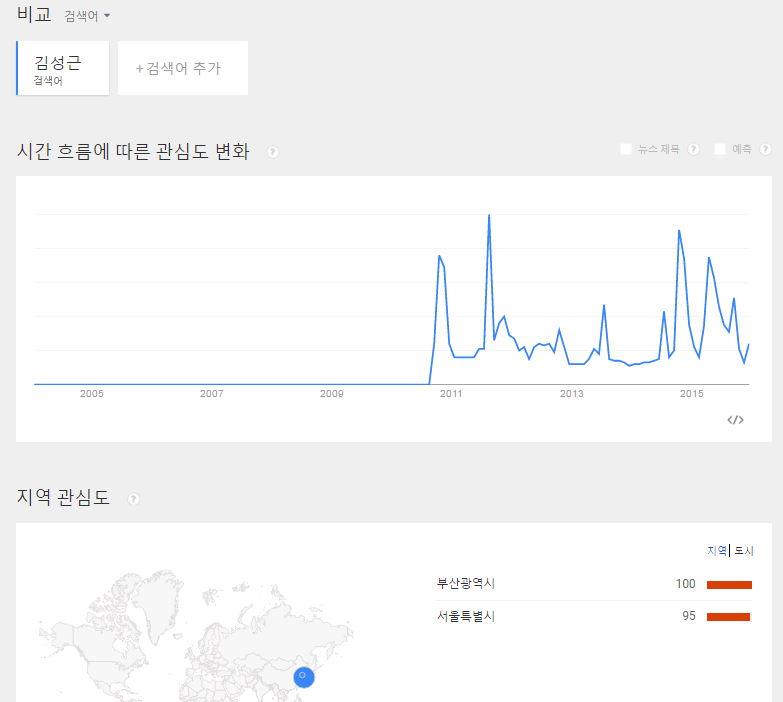Select the 김성근 search term card

coord(62,68)
